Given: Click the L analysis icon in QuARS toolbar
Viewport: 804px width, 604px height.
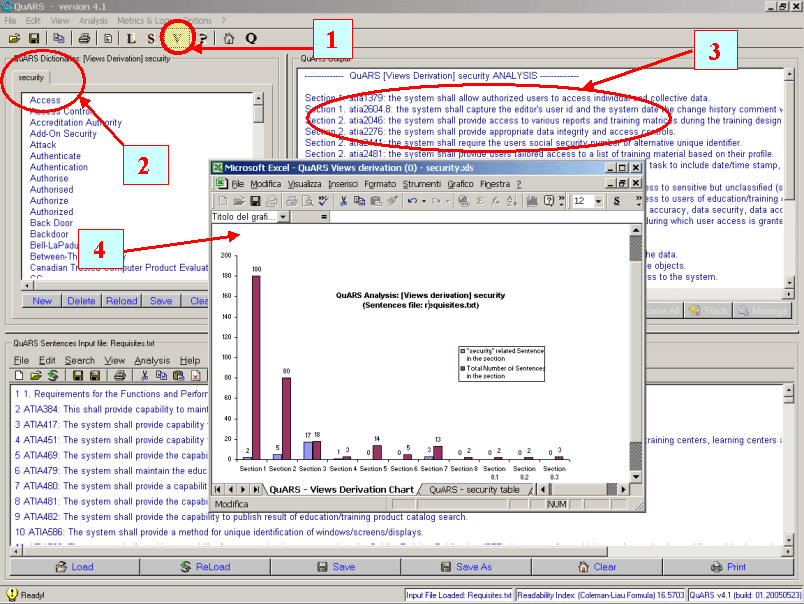Looking at the screenshot, I should (131, 38).
